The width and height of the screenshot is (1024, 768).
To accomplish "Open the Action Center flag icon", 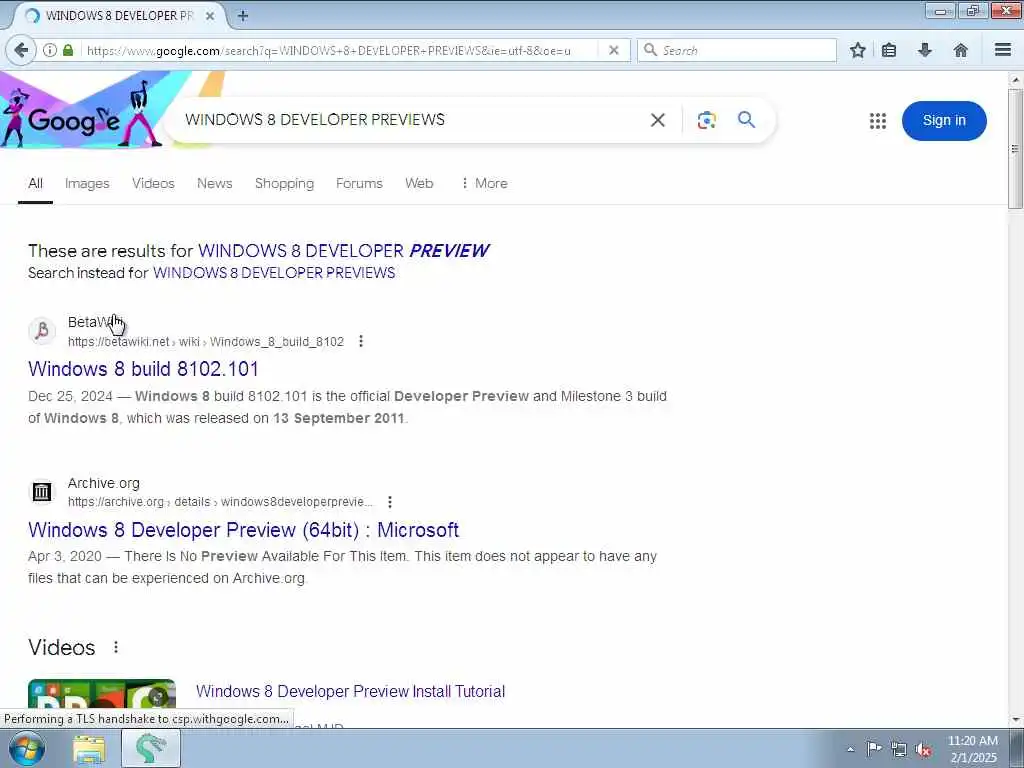I will pyautogui.click(x=874, y=749).
